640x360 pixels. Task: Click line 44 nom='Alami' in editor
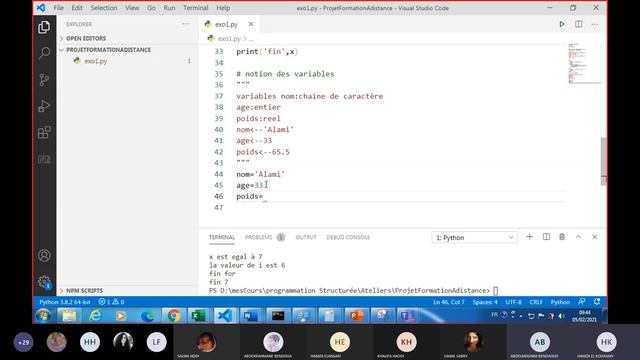(x=260, y=174)
